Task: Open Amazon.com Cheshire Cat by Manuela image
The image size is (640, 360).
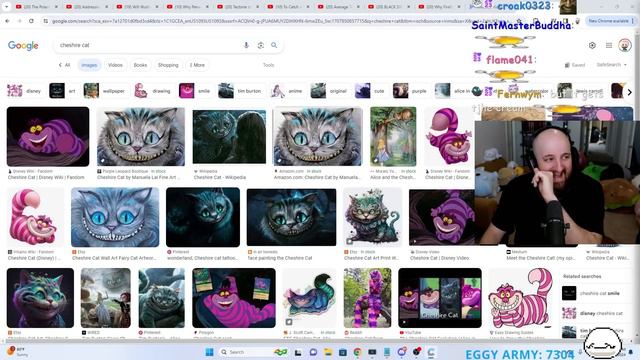Action: pyautogui.click(x=317, y=136)
